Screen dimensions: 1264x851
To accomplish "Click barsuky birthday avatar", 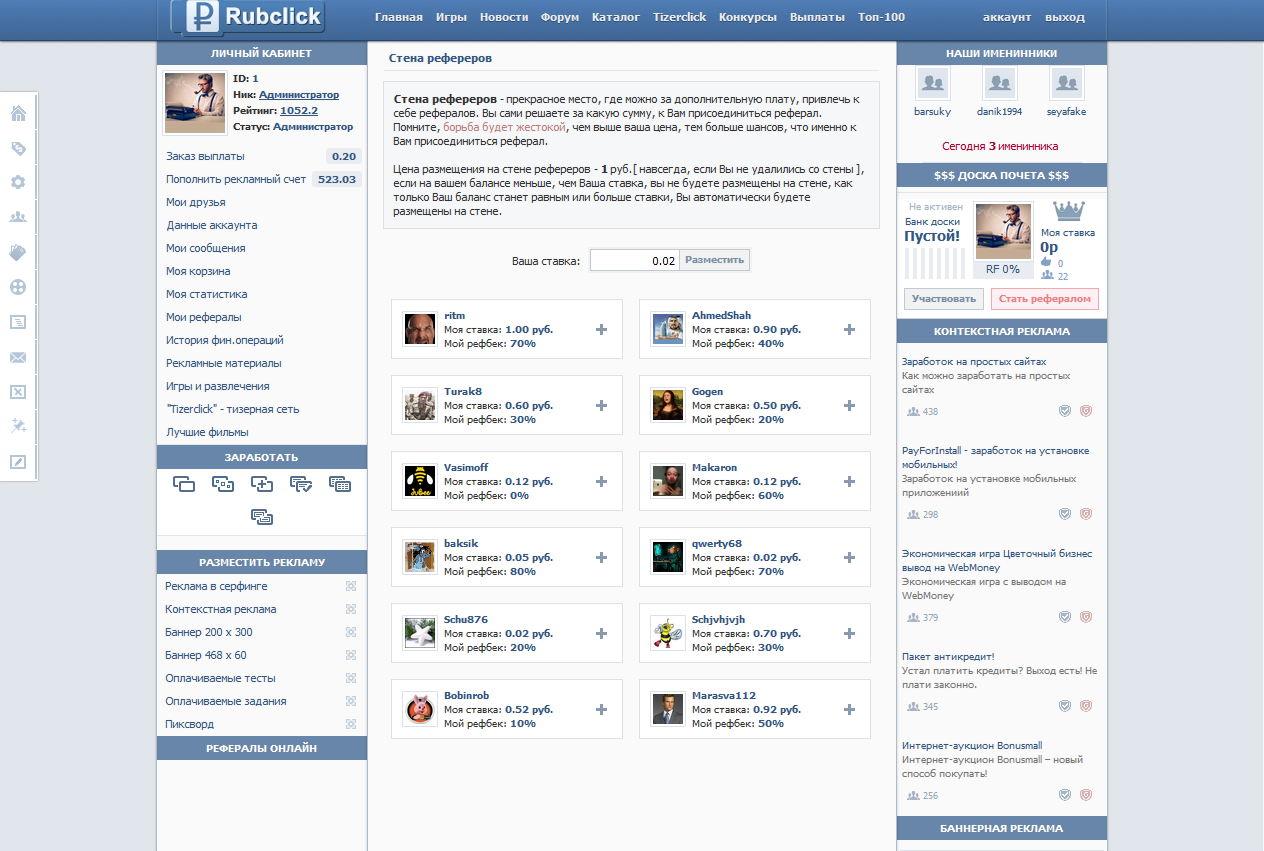I will [933, 83].
